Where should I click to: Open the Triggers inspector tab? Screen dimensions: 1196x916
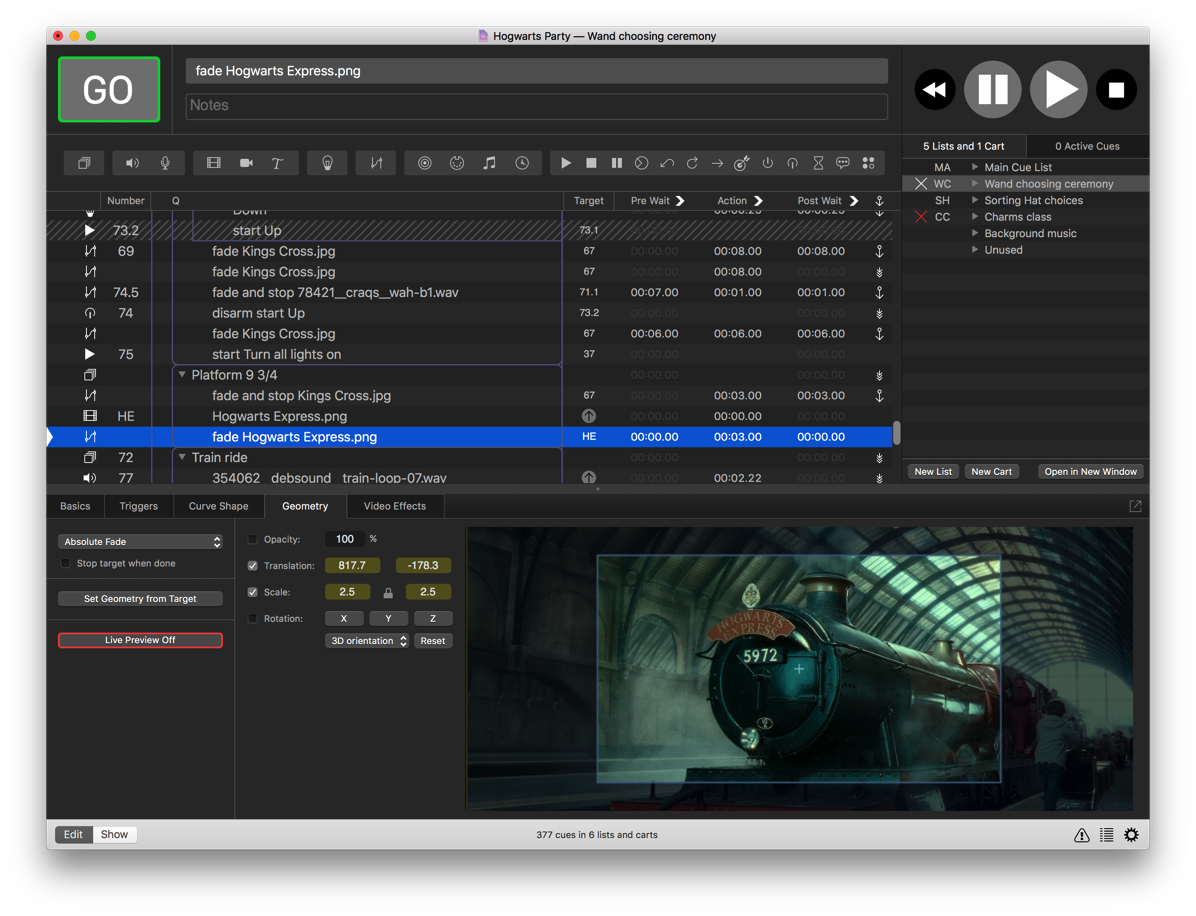coord(138,506)
